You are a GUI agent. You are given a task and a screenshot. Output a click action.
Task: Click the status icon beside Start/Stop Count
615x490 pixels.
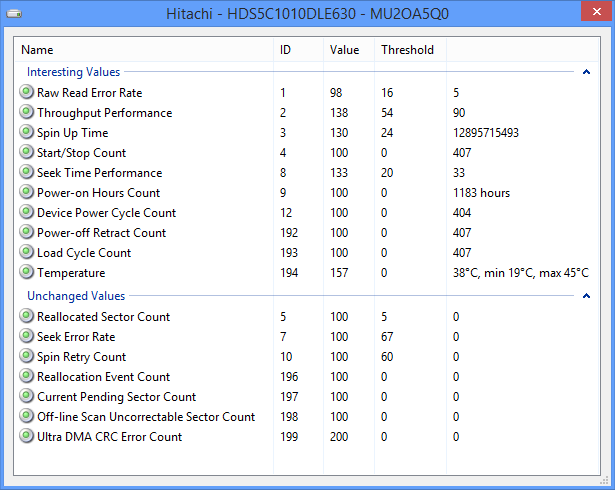point(26,152)
